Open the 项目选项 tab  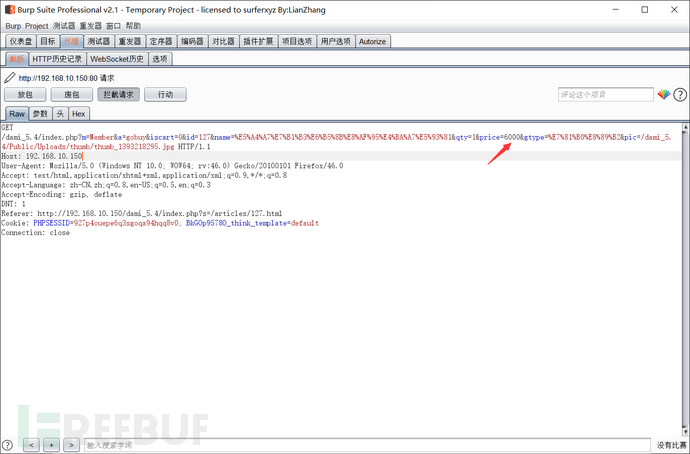click(x=297, y=41)
